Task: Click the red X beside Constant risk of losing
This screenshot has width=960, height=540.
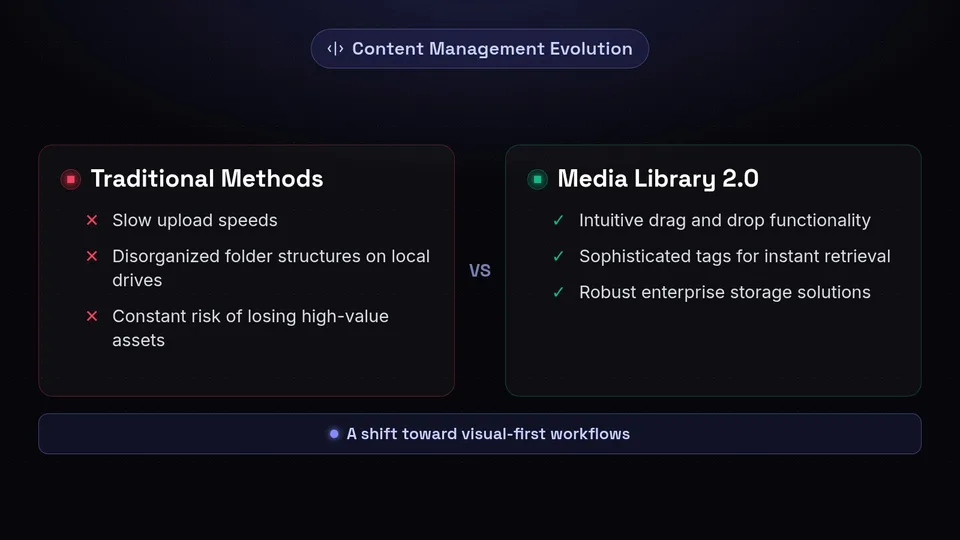Action: 92,316
